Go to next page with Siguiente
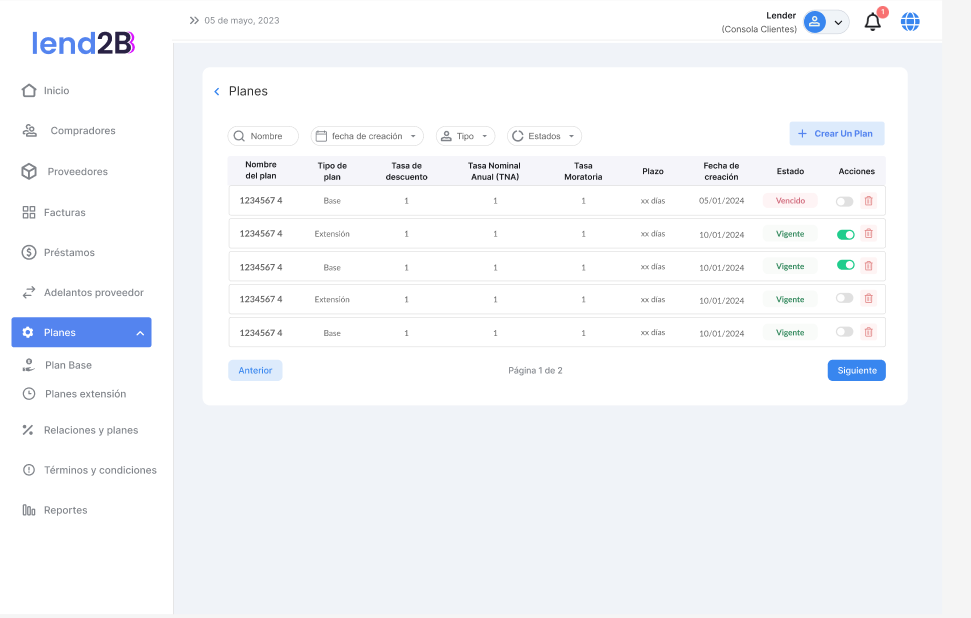 (856, 370)
